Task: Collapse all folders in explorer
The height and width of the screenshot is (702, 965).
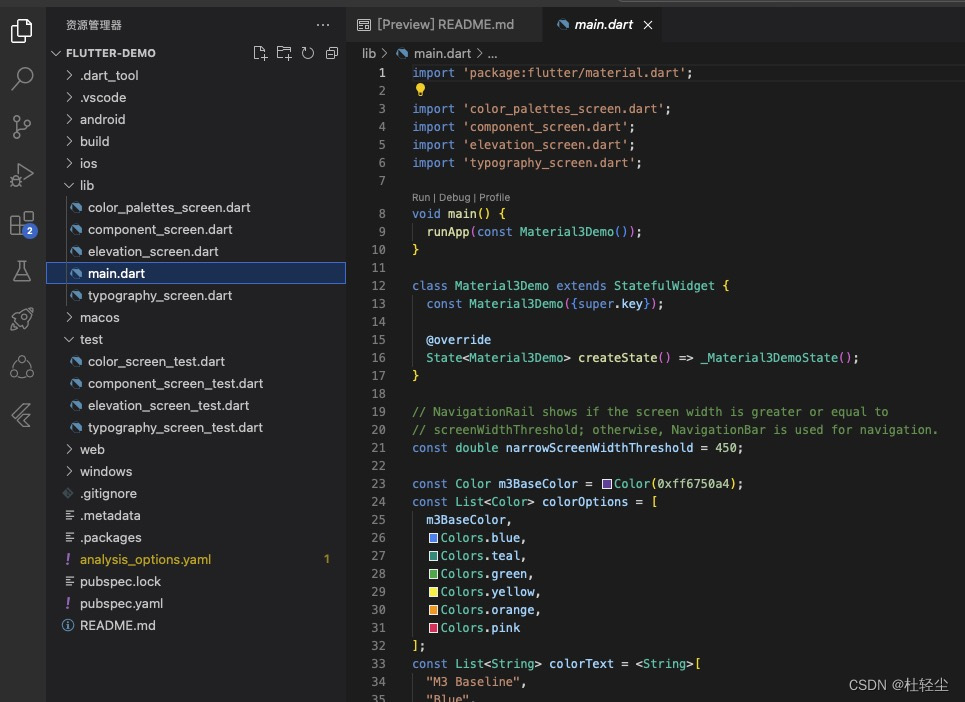Action: tap(332, 53)
